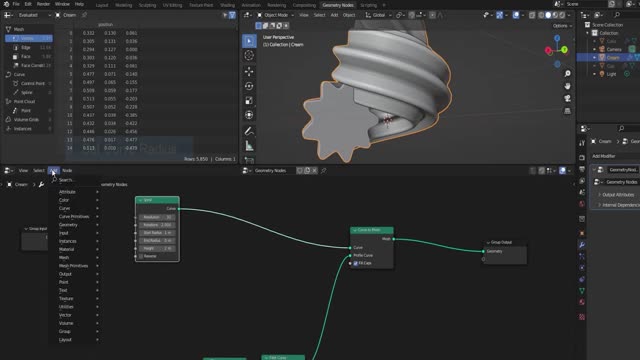The image size is (640, 360).
Task: Select the viewport Select Box tool
Action: coord(249,41)
